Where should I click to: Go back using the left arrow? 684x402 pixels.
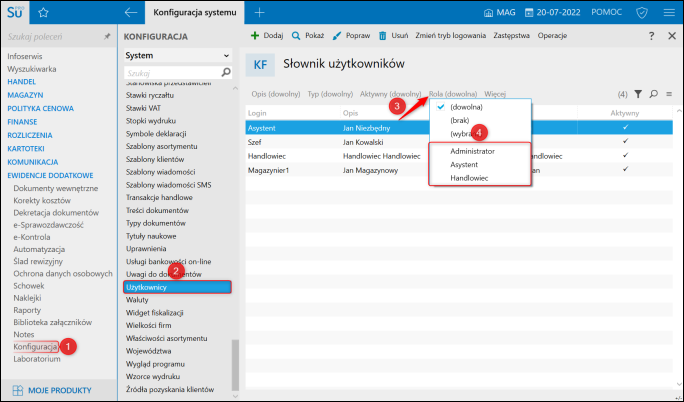[131, 13]
